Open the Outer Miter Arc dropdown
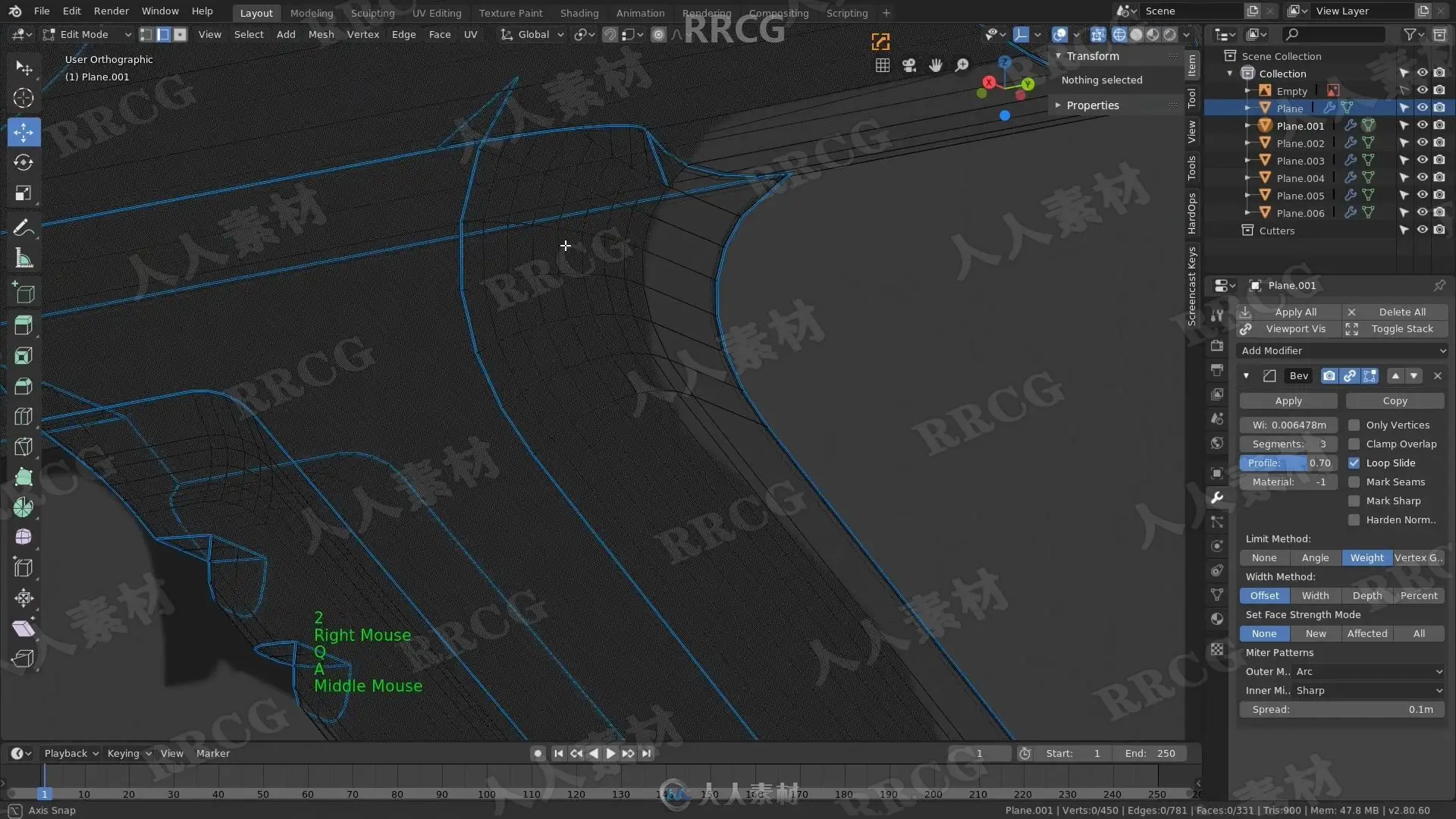 [1367, 672]
